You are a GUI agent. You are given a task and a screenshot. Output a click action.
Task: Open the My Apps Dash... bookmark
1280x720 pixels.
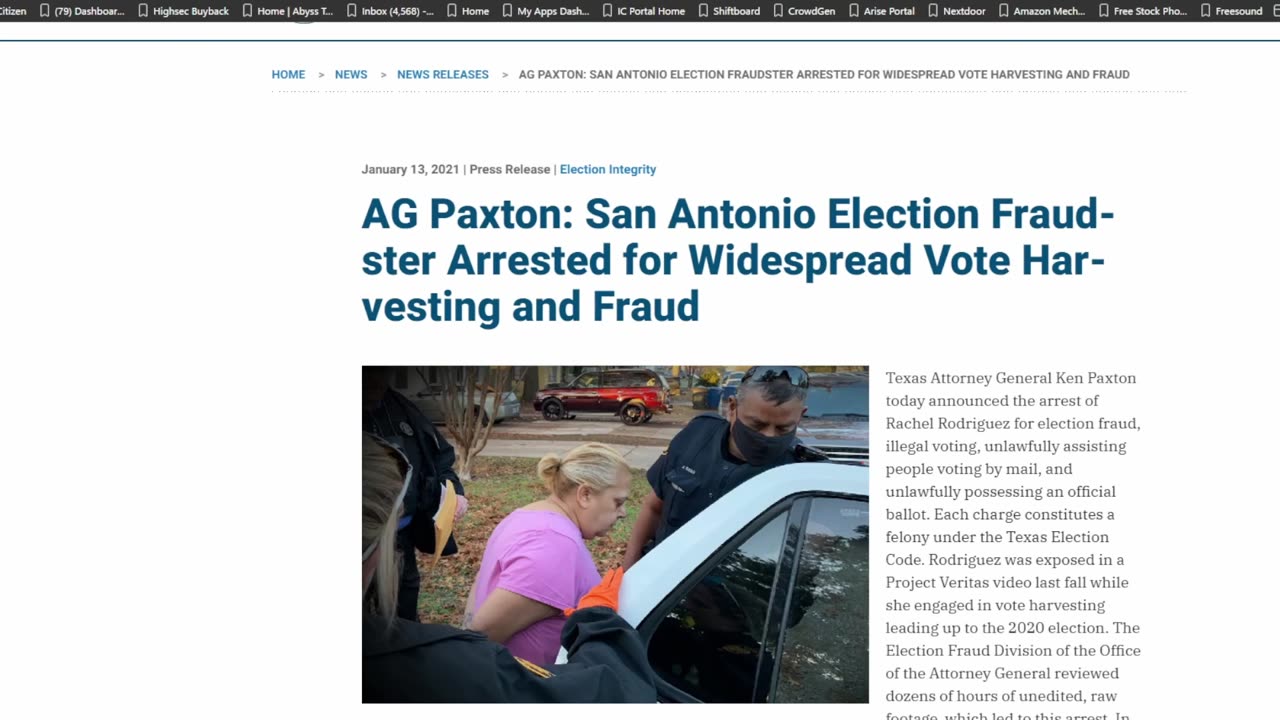pos(545,11)
